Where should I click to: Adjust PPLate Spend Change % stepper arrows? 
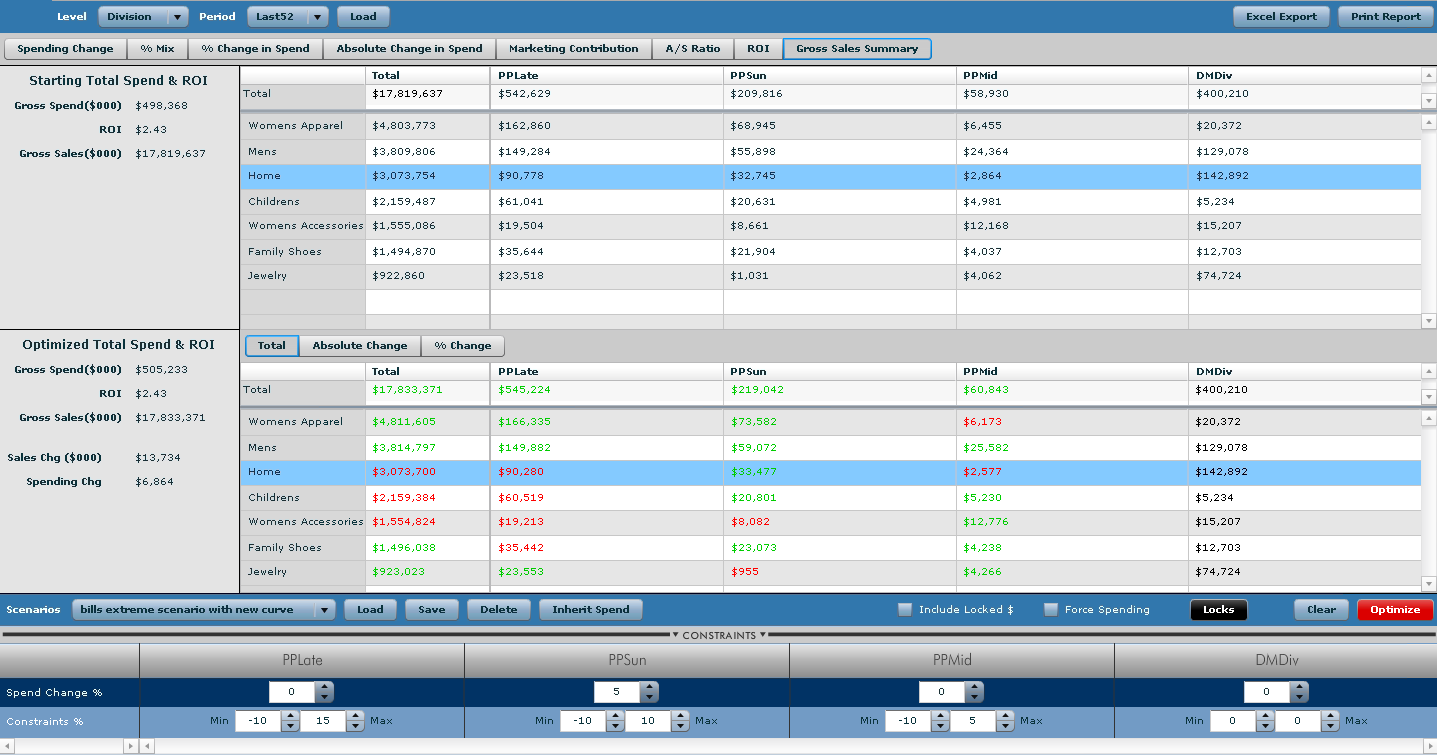[324, 692]
